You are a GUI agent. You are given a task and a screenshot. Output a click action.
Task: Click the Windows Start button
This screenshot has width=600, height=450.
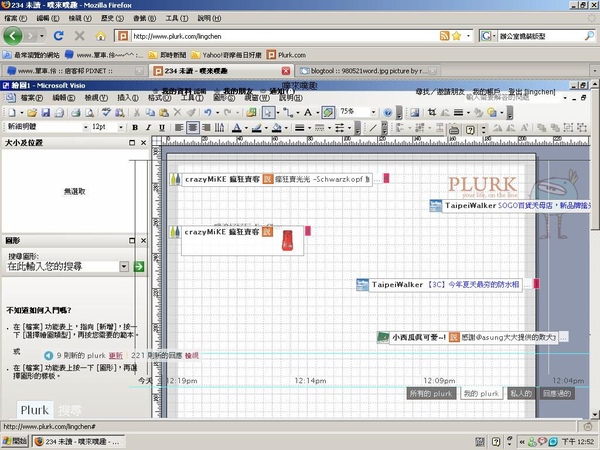coord(15,441)
